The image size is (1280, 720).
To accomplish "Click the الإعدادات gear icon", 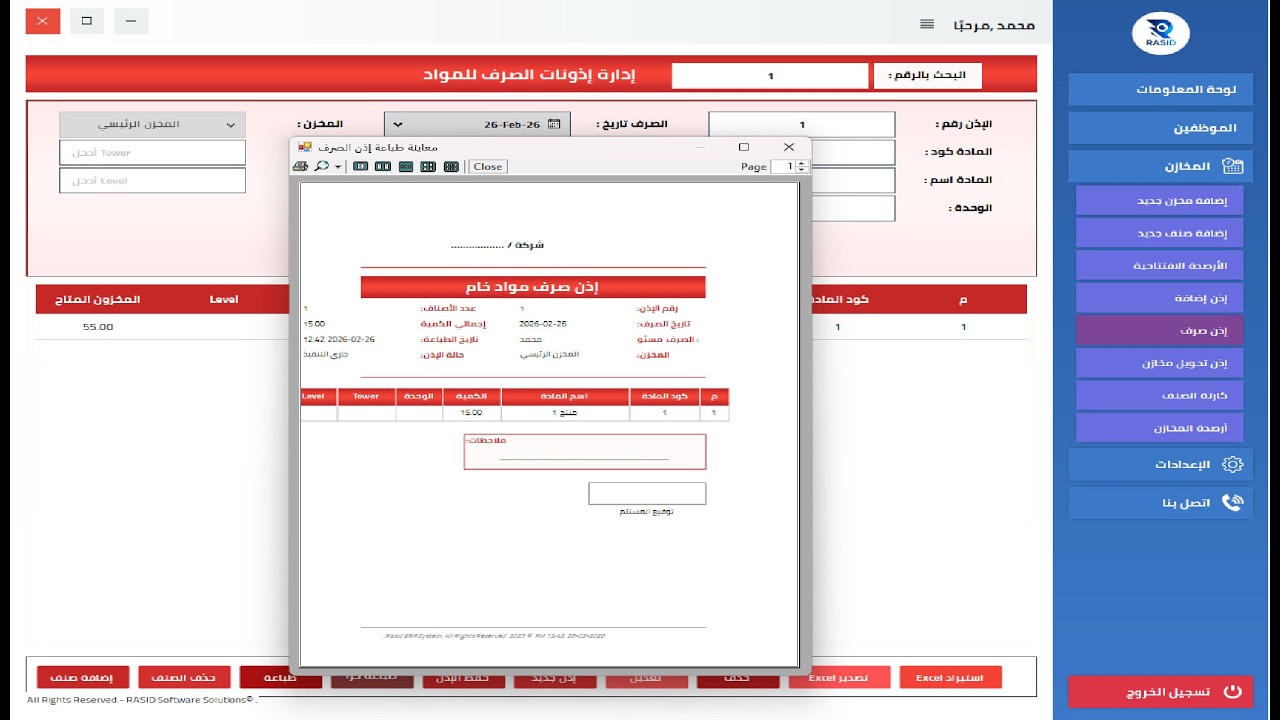I will 1233,464.
